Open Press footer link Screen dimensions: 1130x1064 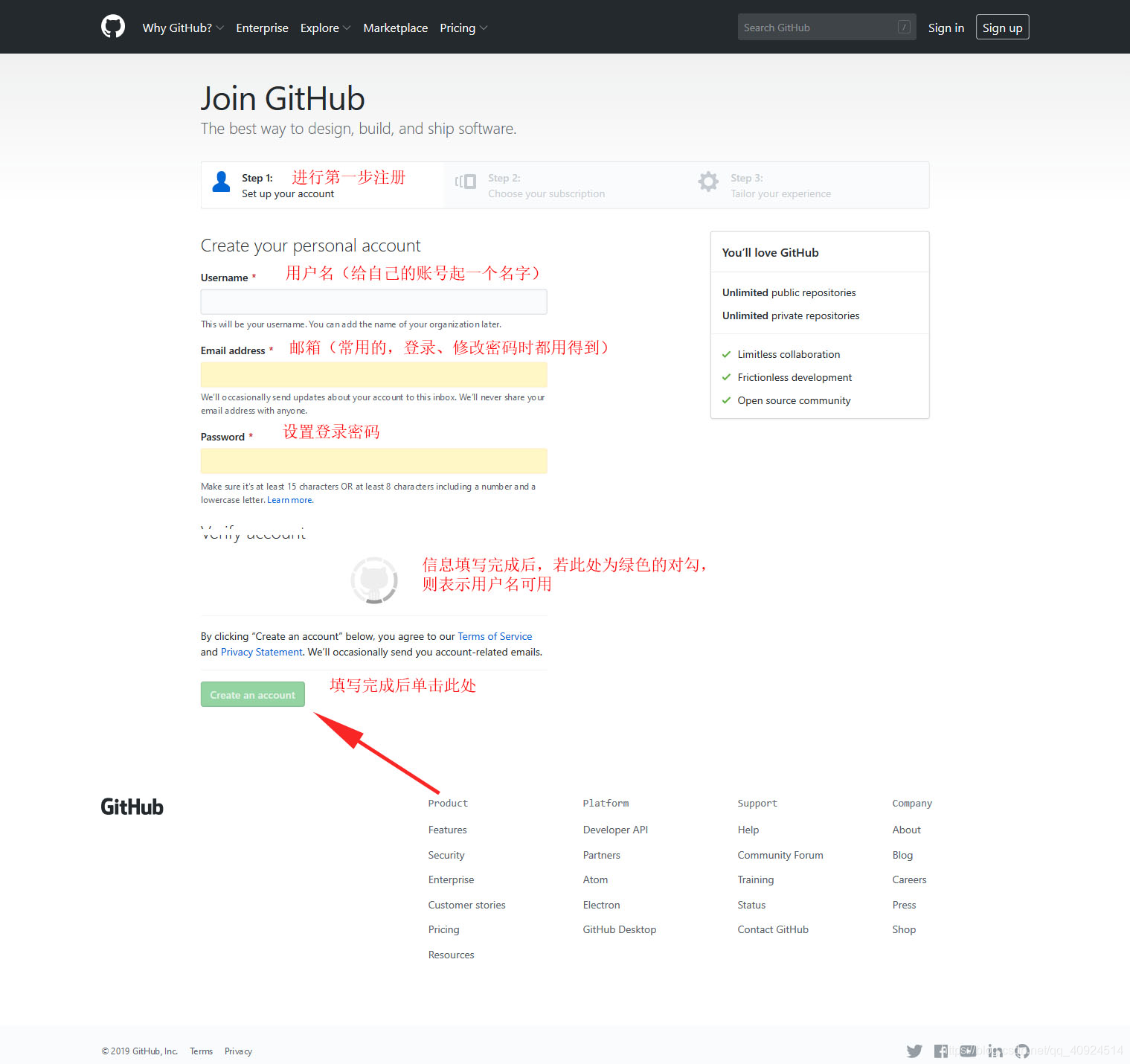pos(904,905)
